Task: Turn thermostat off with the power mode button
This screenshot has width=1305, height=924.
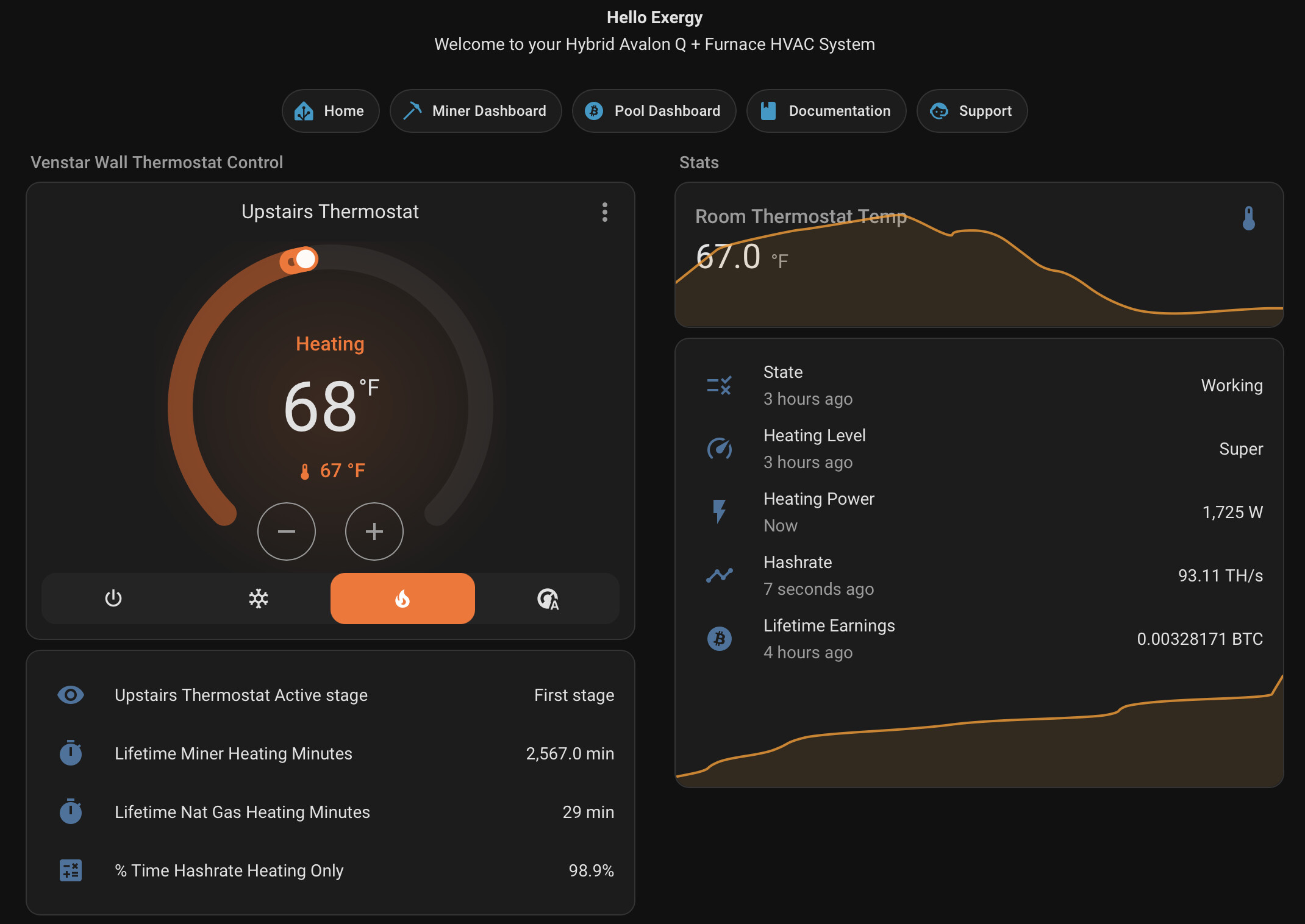Action: pos(113,599)
